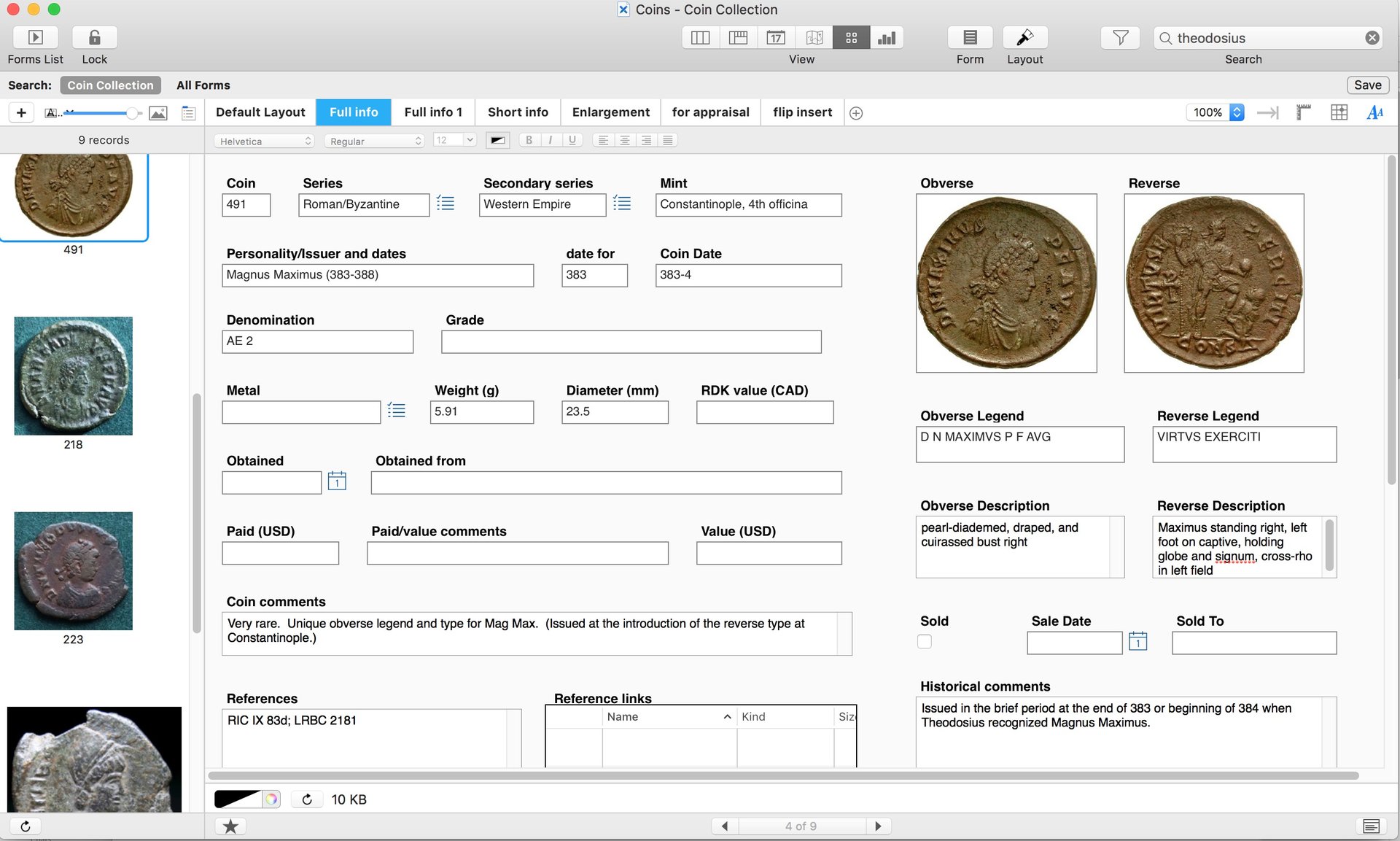Image resolution: width=1400 pixels, height=841 pixels.
Task: Select the thumbnail grid view icon
Action: 851,38
